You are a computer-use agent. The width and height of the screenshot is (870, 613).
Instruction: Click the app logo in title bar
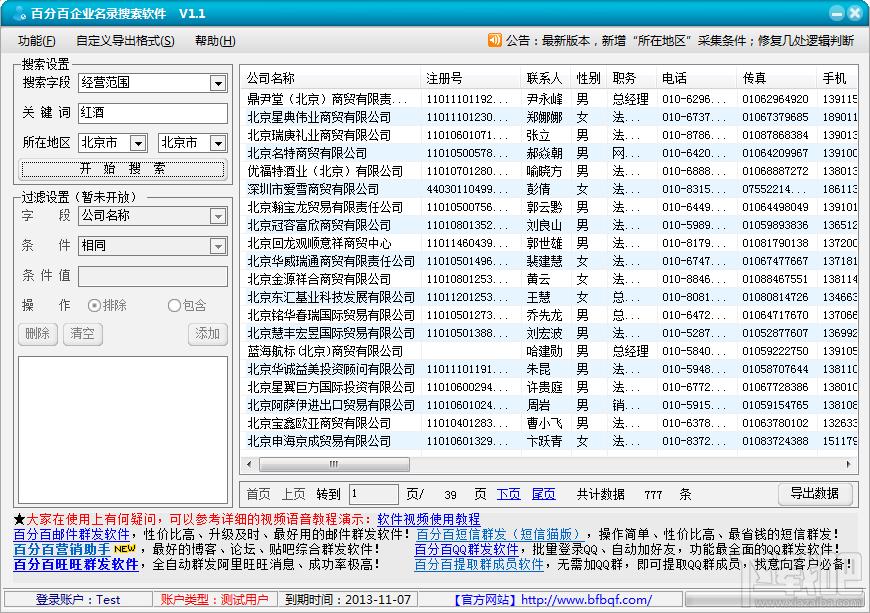tap(18, 14)
